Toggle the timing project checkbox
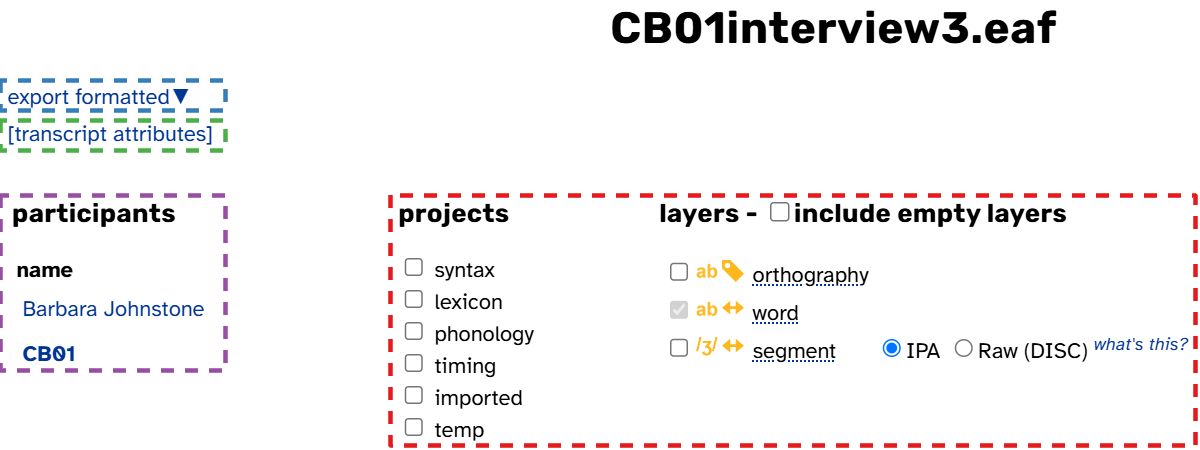The image size is (1200, 450). coord(413,363)
